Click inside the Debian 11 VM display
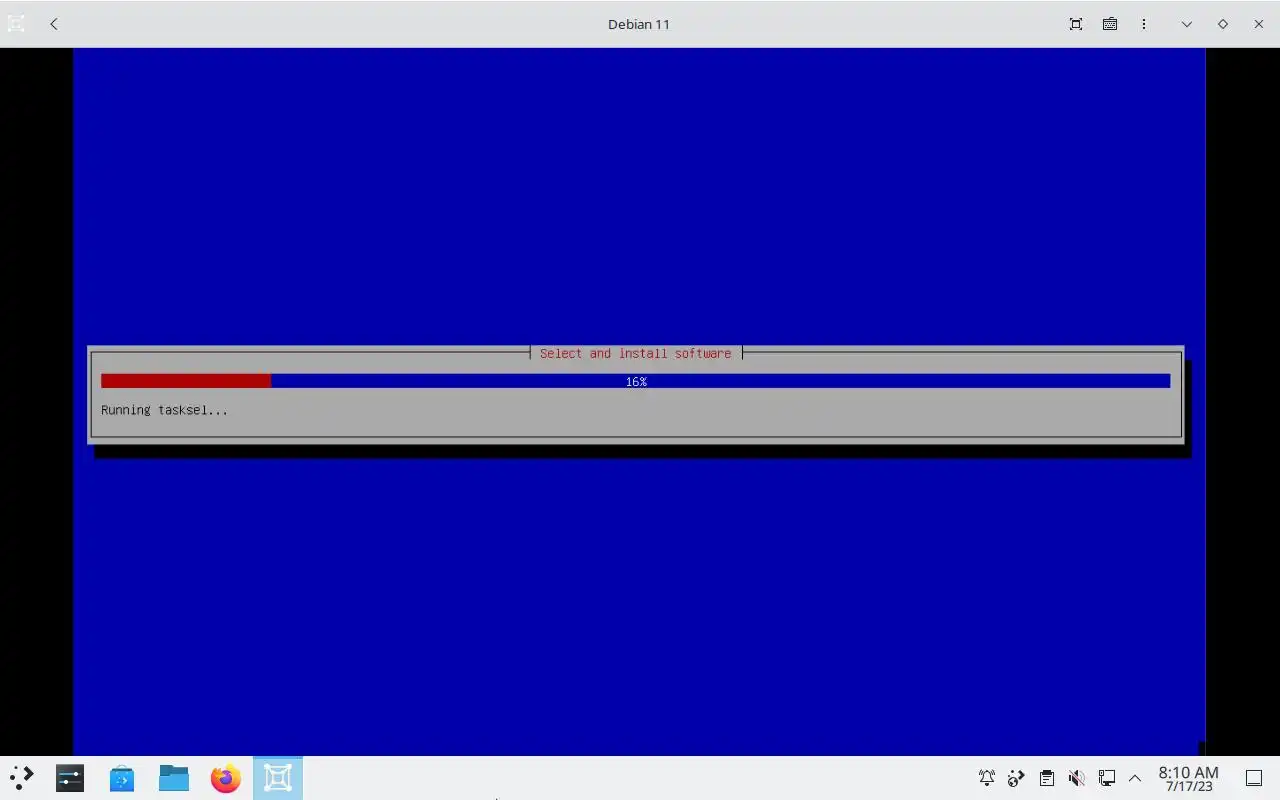The image size is (1280, 800). (639, 401)
